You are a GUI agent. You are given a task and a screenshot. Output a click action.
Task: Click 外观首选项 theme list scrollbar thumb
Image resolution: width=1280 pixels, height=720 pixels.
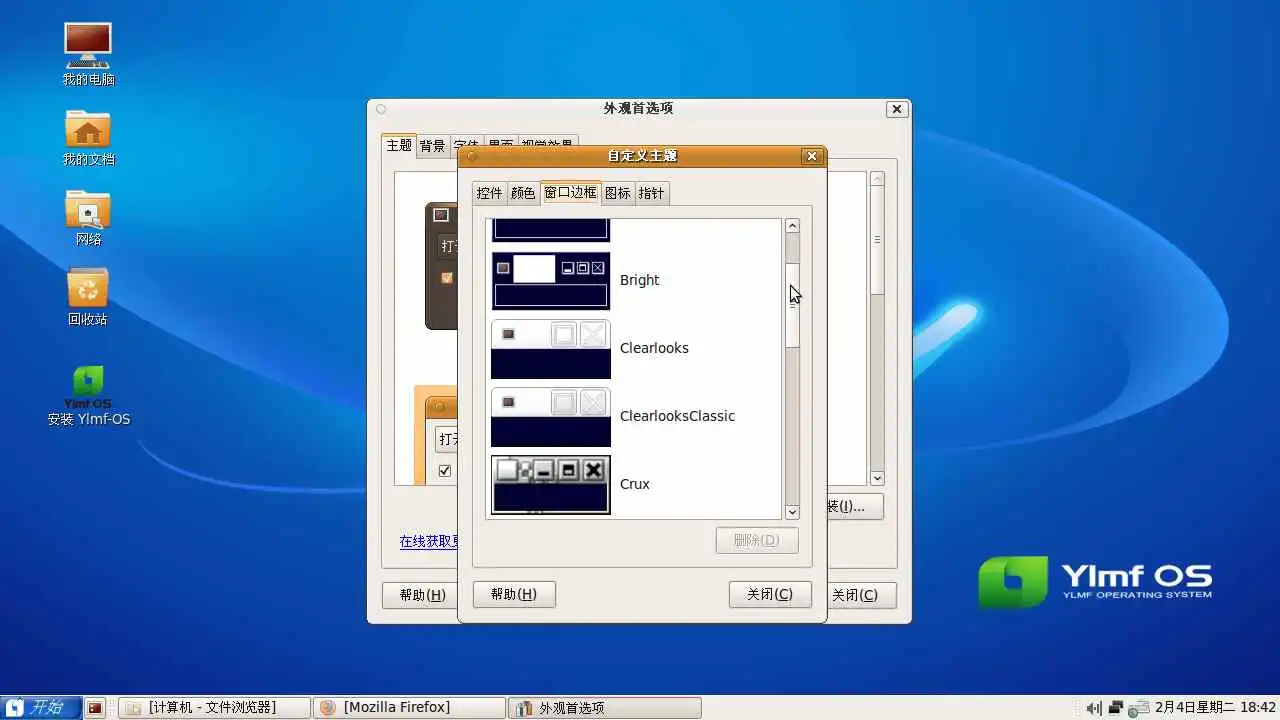tap(877, 240)
